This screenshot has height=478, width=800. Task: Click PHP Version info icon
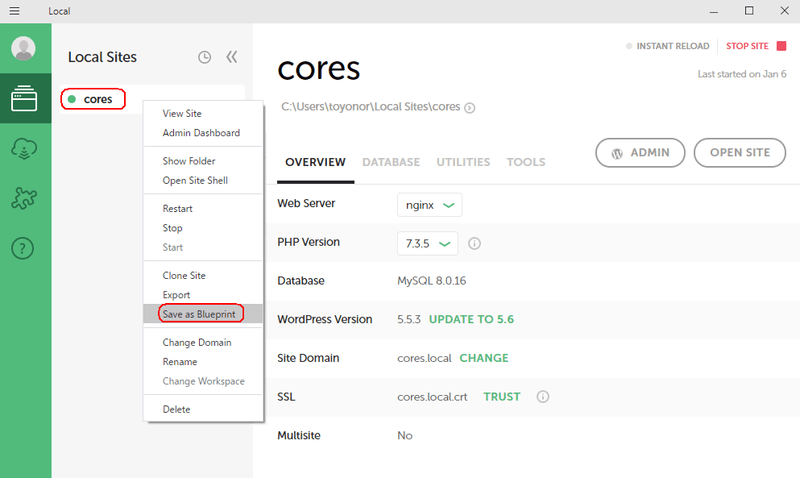(x=474, y=243)
